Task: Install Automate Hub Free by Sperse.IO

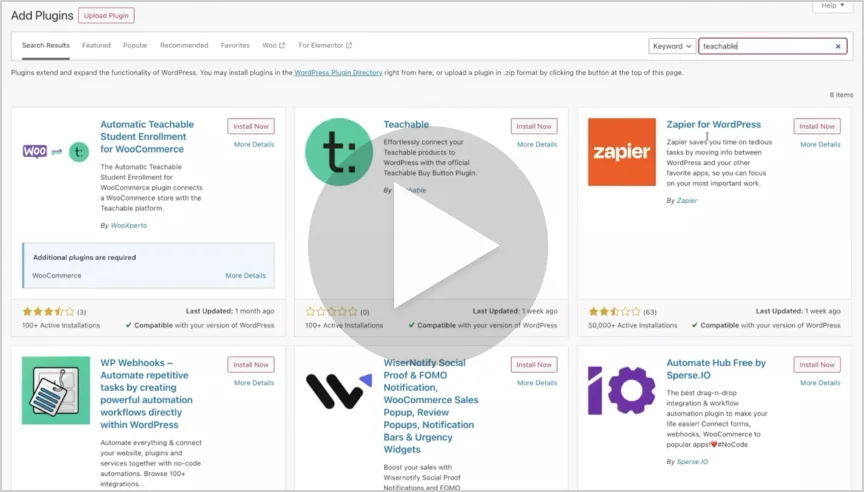Action: tap(817, 365)
